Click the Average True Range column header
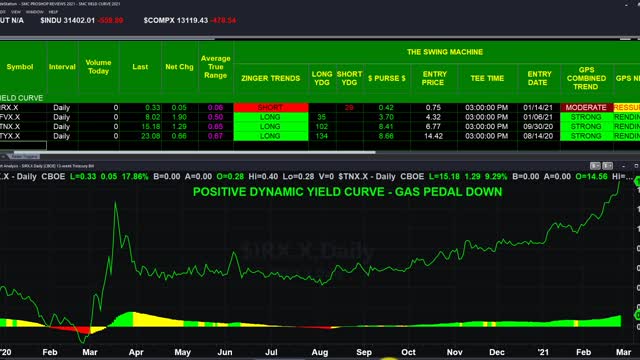 [216, 67]
